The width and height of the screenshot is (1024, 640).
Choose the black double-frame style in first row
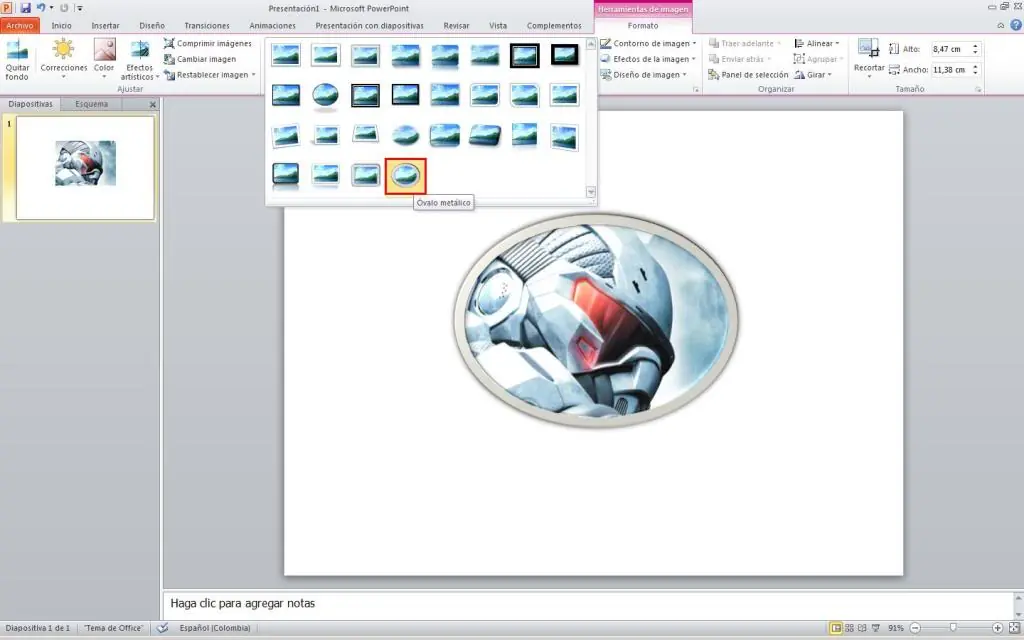524,56
